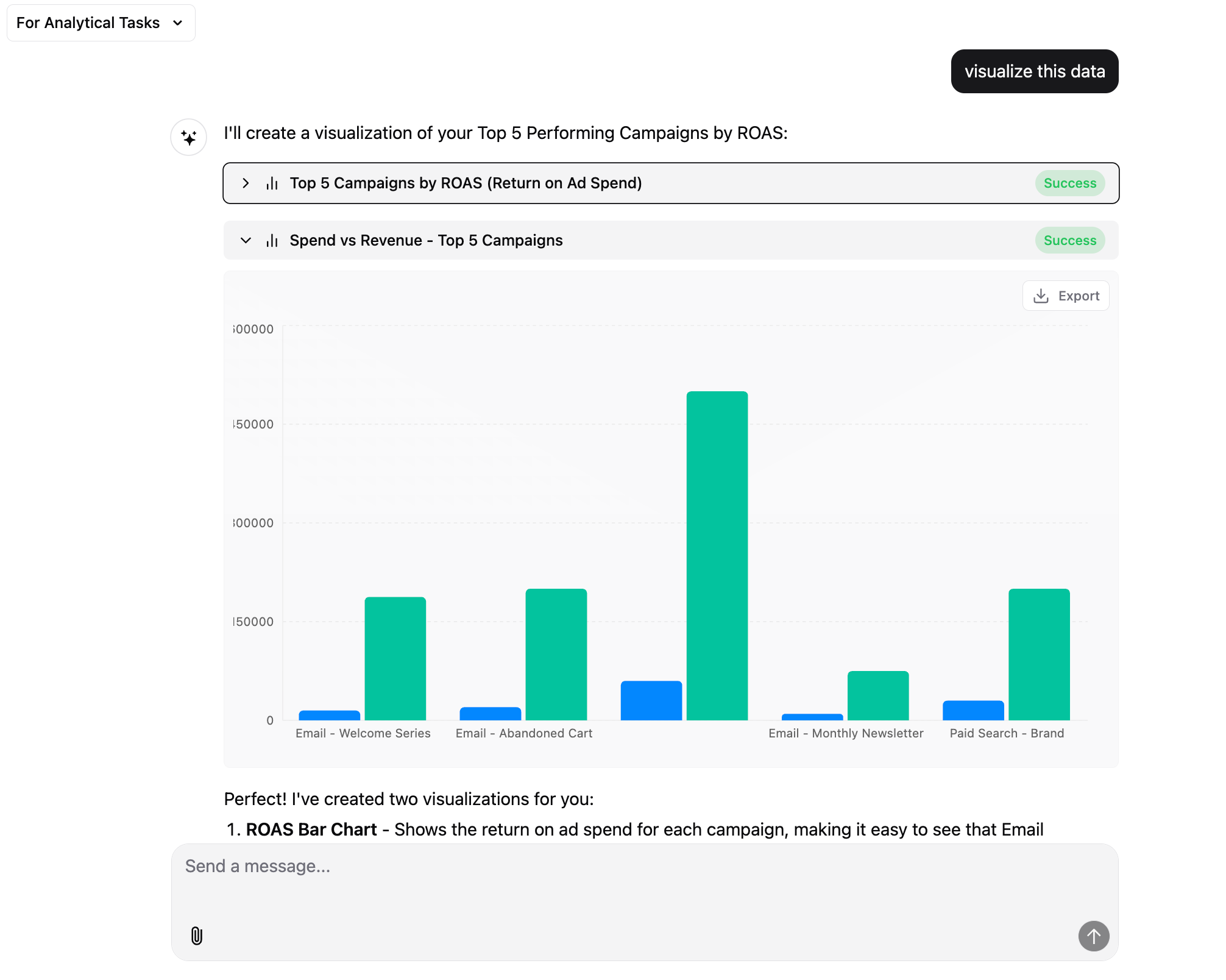This screenshot has width=1226, height=980.
Task: Click the send message arrow icon
Action: coord(1094,936)
